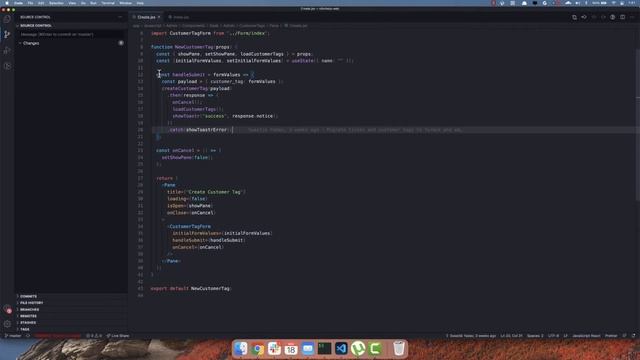Split the editor to the right
This screenshot has width=640, height=360.
tap(622, 17)
